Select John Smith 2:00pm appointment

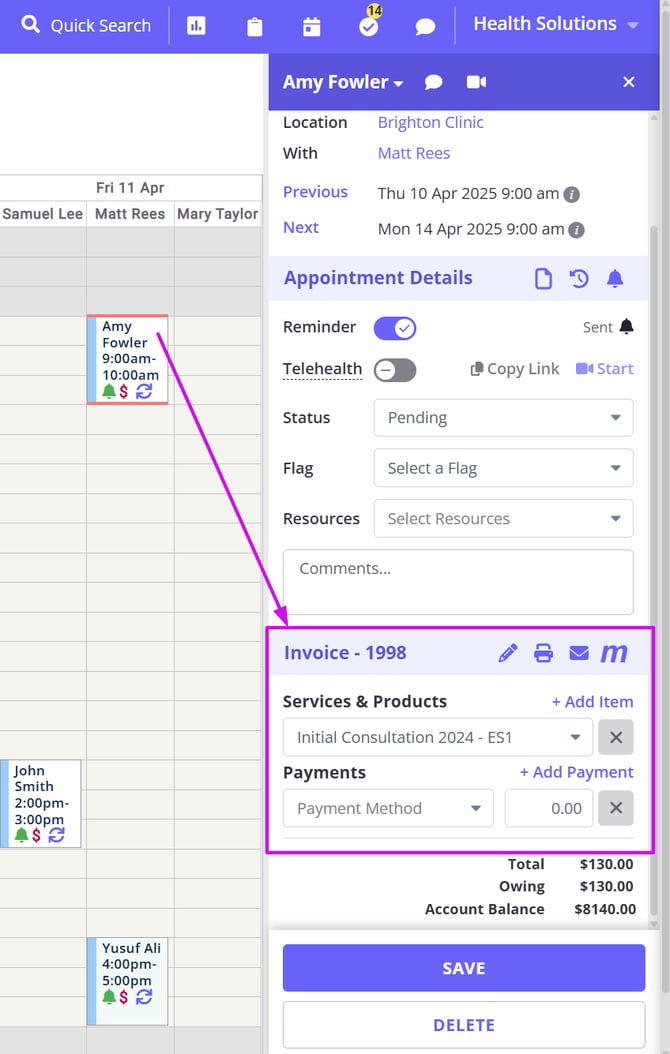[x=42, y=795]
